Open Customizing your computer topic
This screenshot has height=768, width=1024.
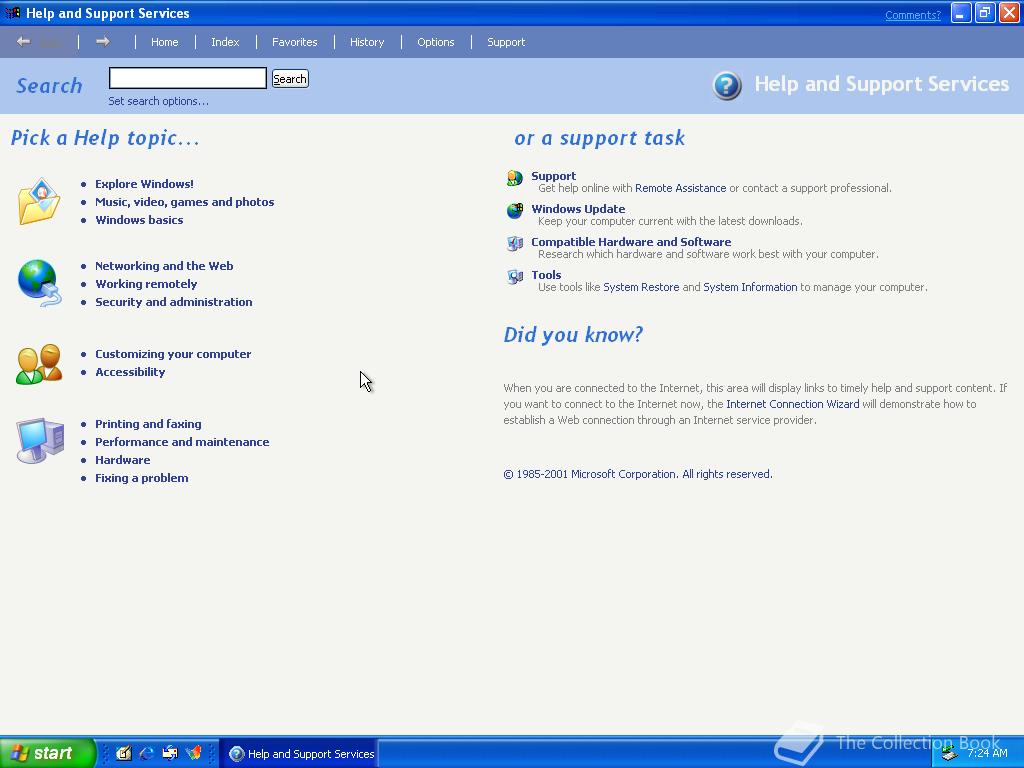coord(173,354)
